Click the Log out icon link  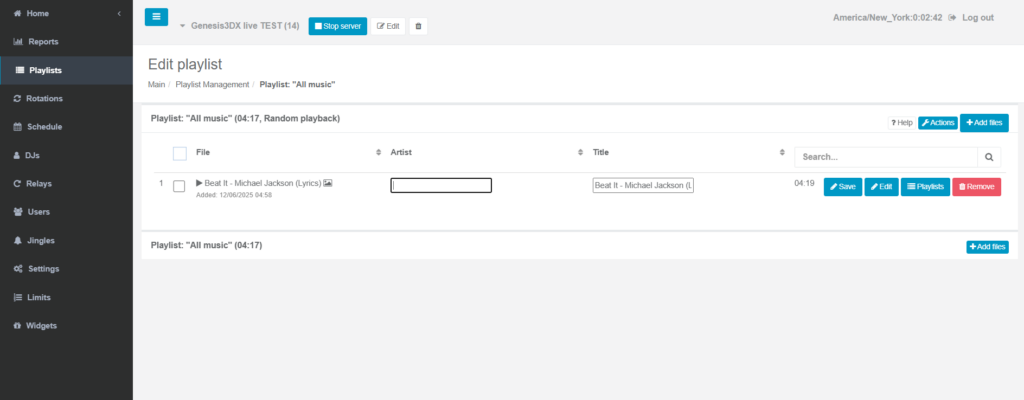952,18
